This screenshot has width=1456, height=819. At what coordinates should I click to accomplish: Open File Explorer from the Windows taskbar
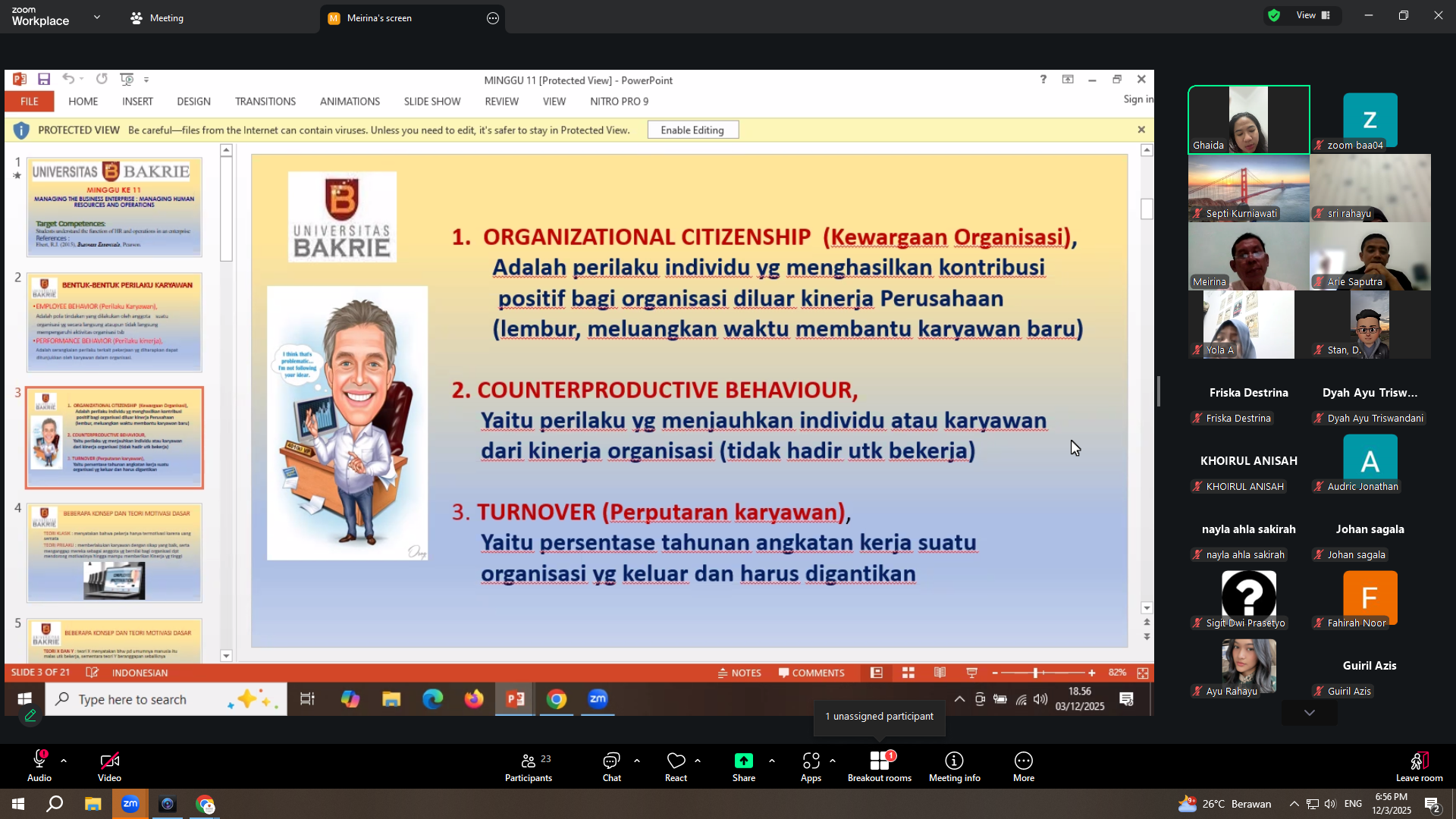coord(93,804)
